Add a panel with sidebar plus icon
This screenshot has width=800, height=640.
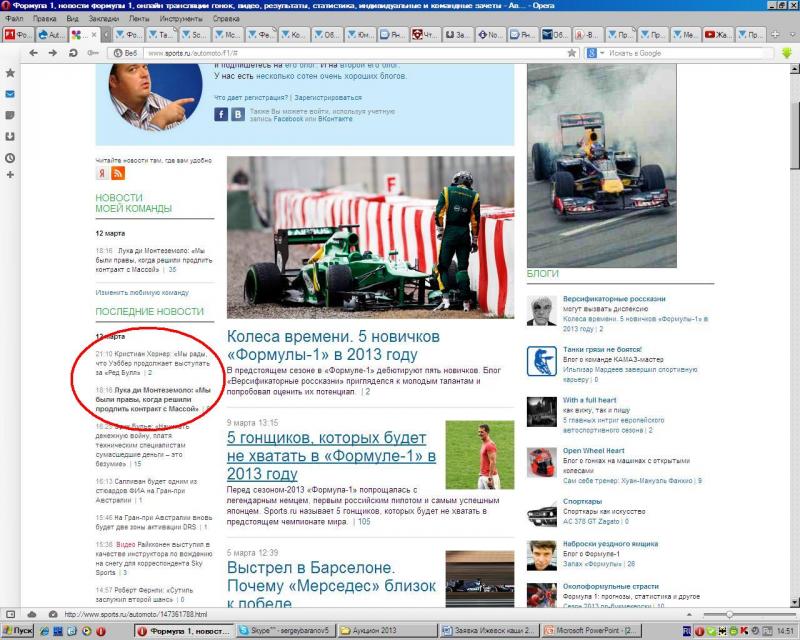point(10,175)
